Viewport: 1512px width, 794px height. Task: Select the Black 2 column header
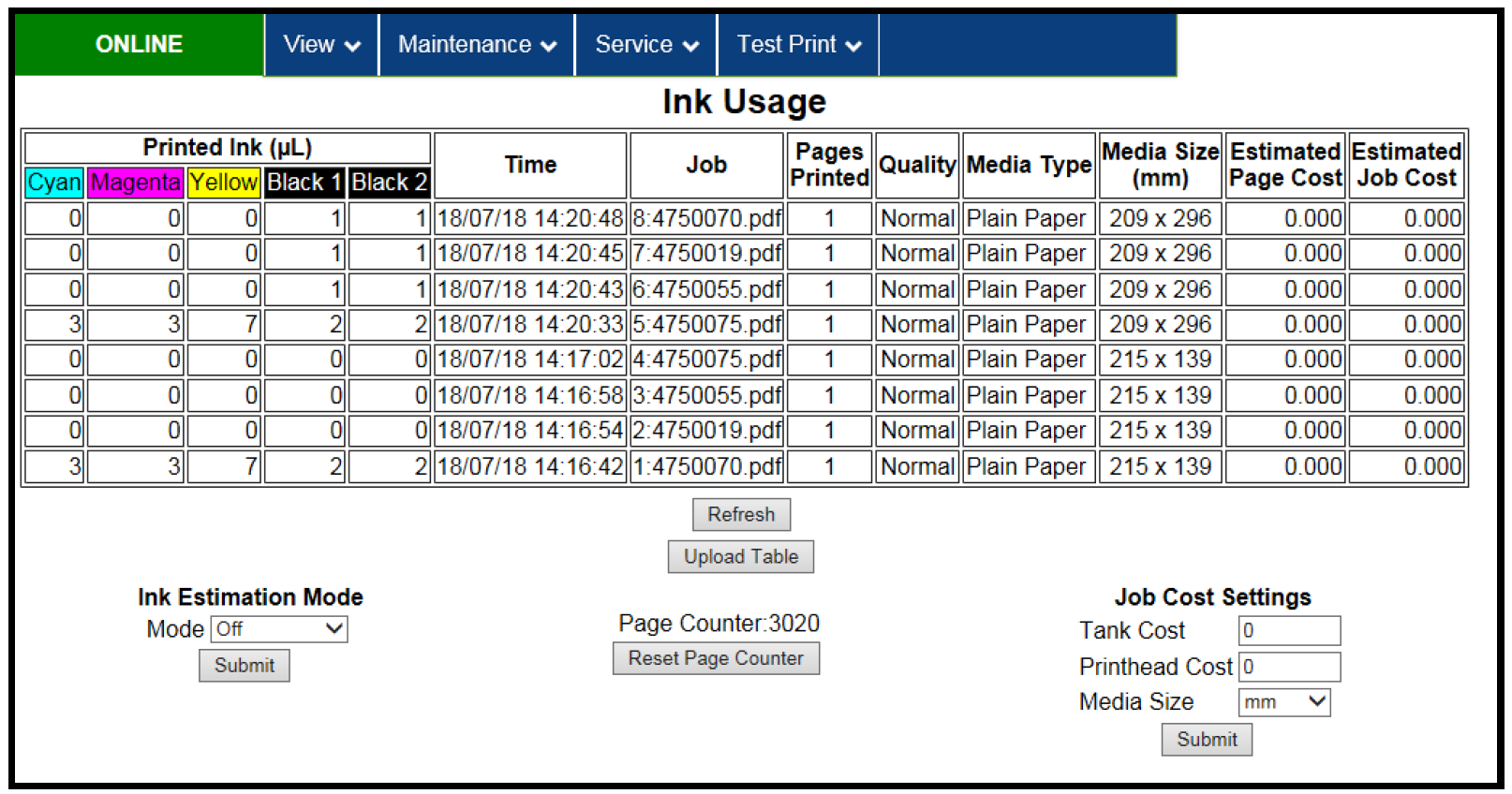tap(390, 183)
